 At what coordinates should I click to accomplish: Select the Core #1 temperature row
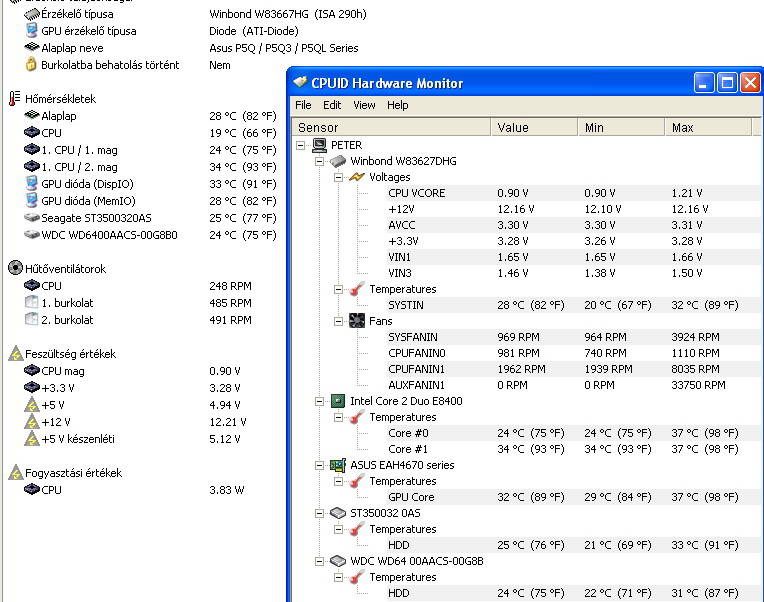(573, 450)
